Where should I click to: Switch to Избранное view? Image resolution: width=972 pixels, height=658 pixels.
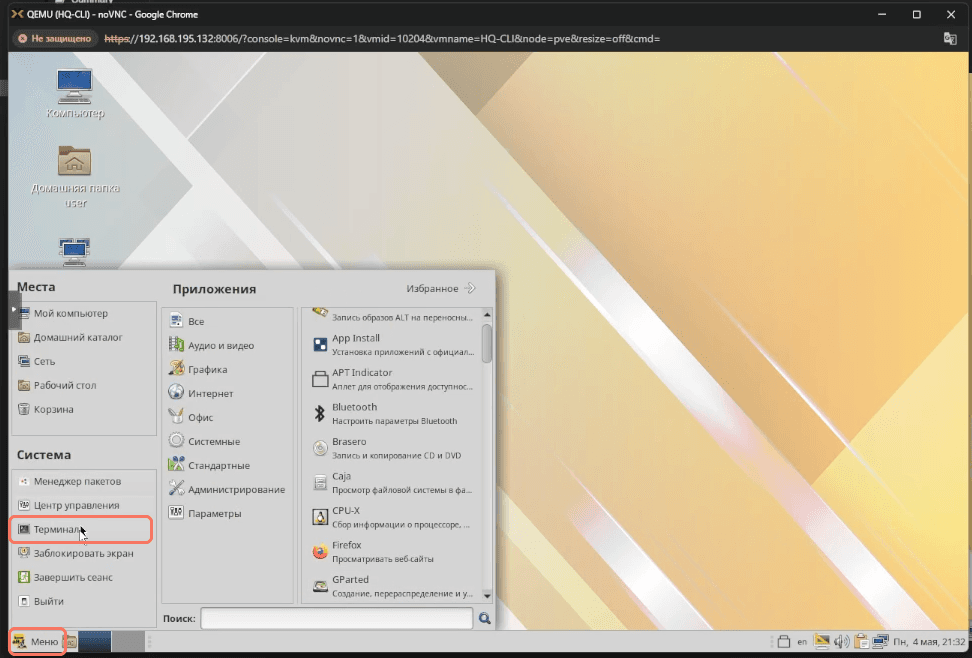click(441, 288)
